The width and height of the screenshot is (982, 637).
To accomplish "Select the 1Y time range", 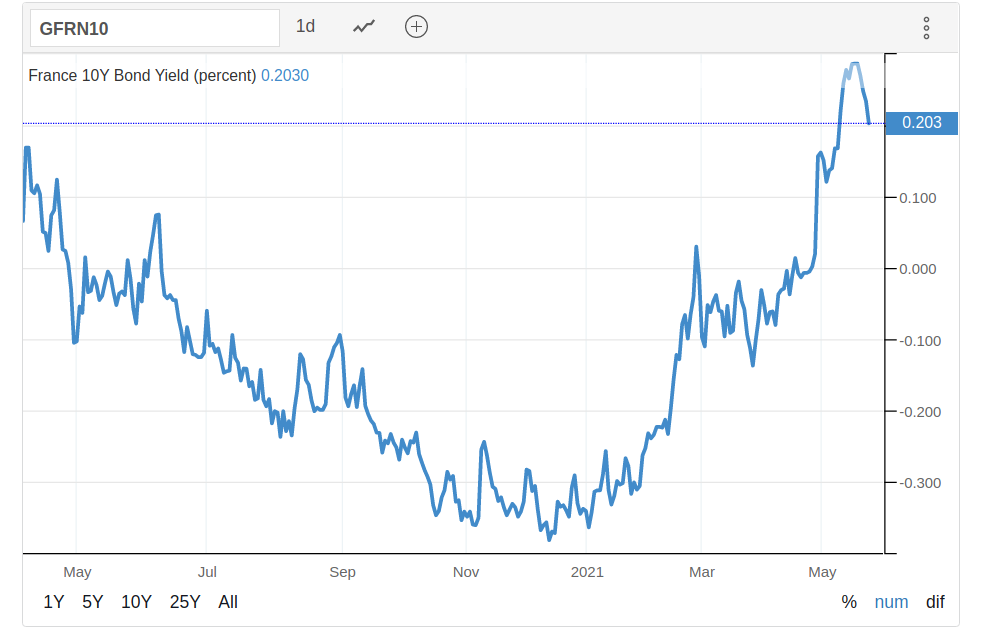I will point(54,602).
